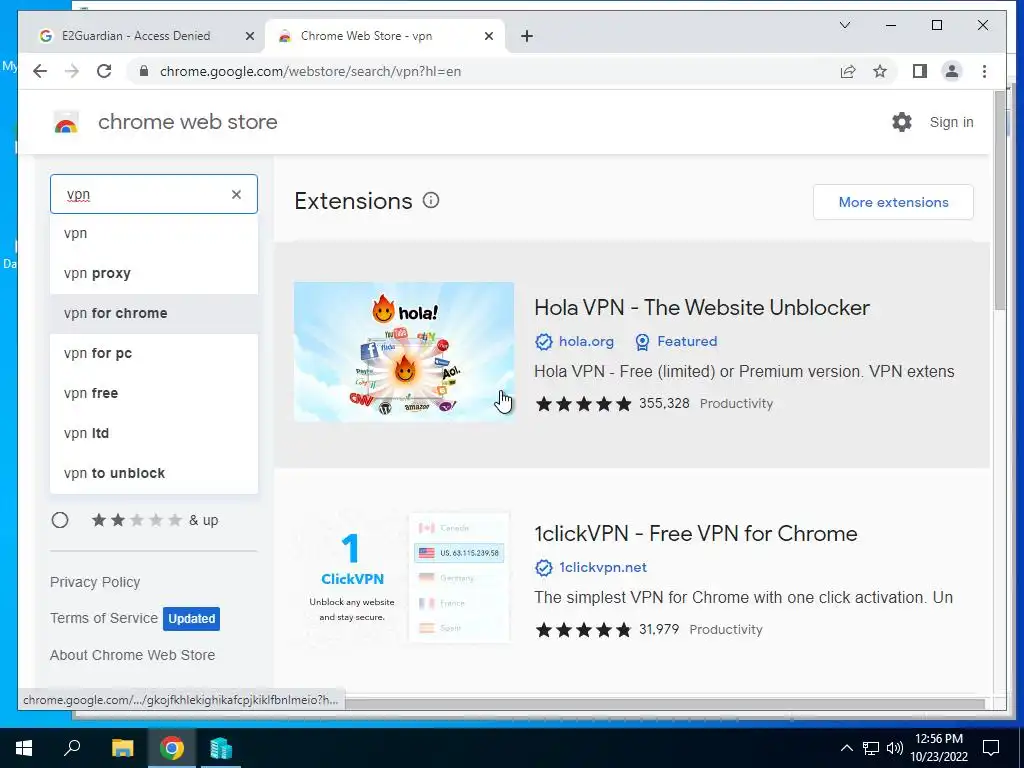Show hidden system tray icons
The height and width of the screenshot is (768, 1024).
click(x=846, y=748)
